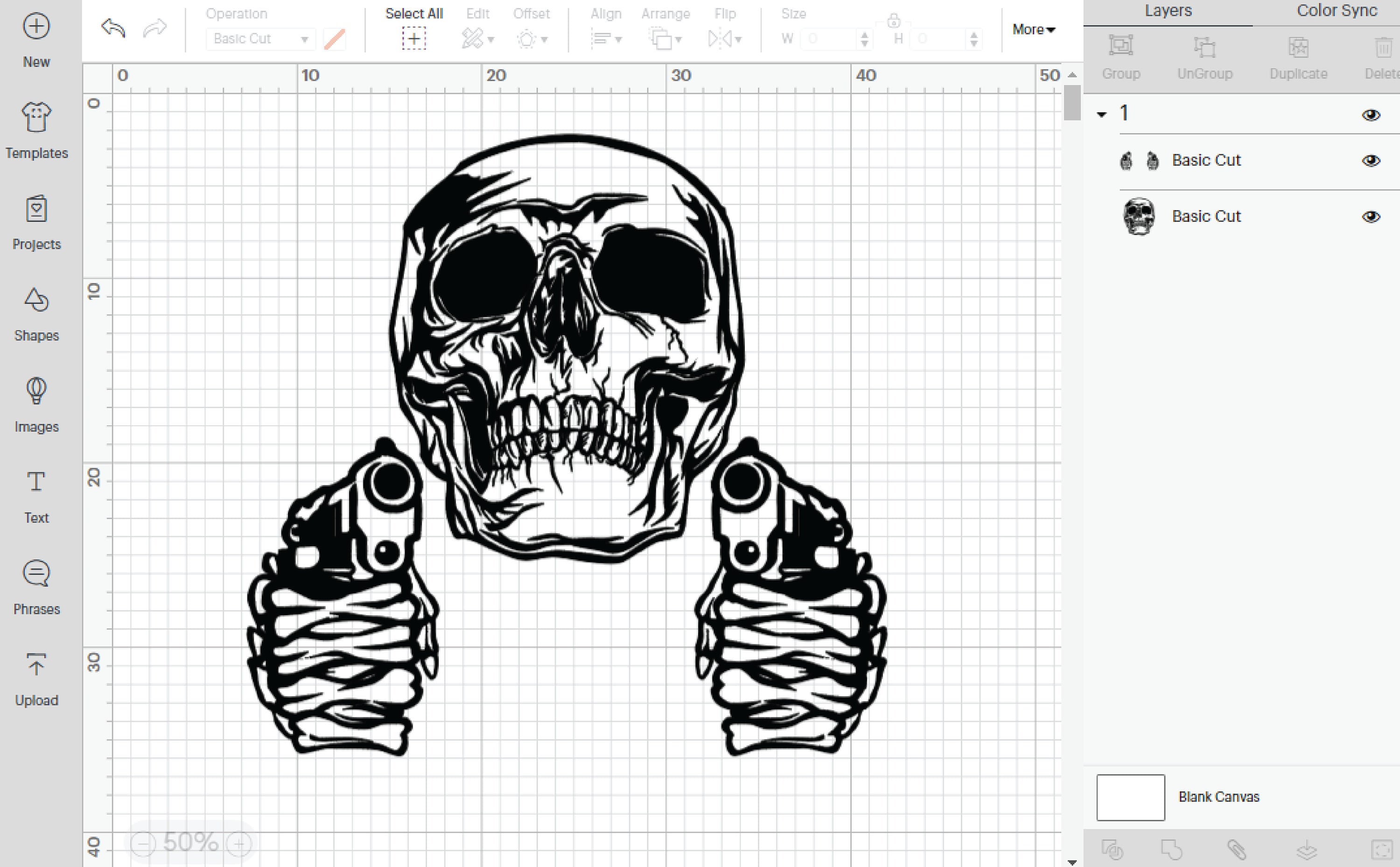Undo the last action
The image size is (1400, 867).
point(112,28)
